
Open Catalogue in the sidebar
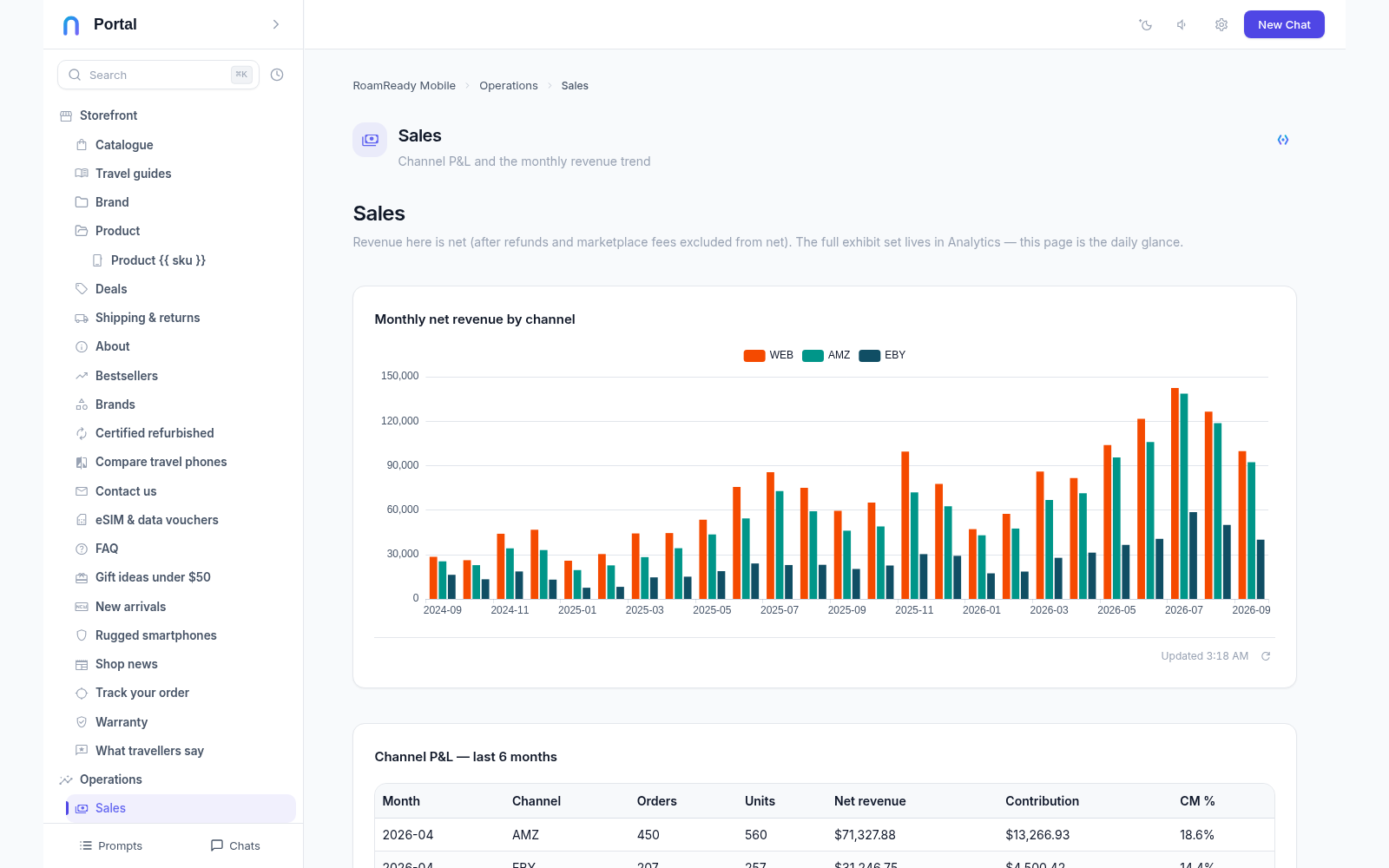click(x=124, y=145)
